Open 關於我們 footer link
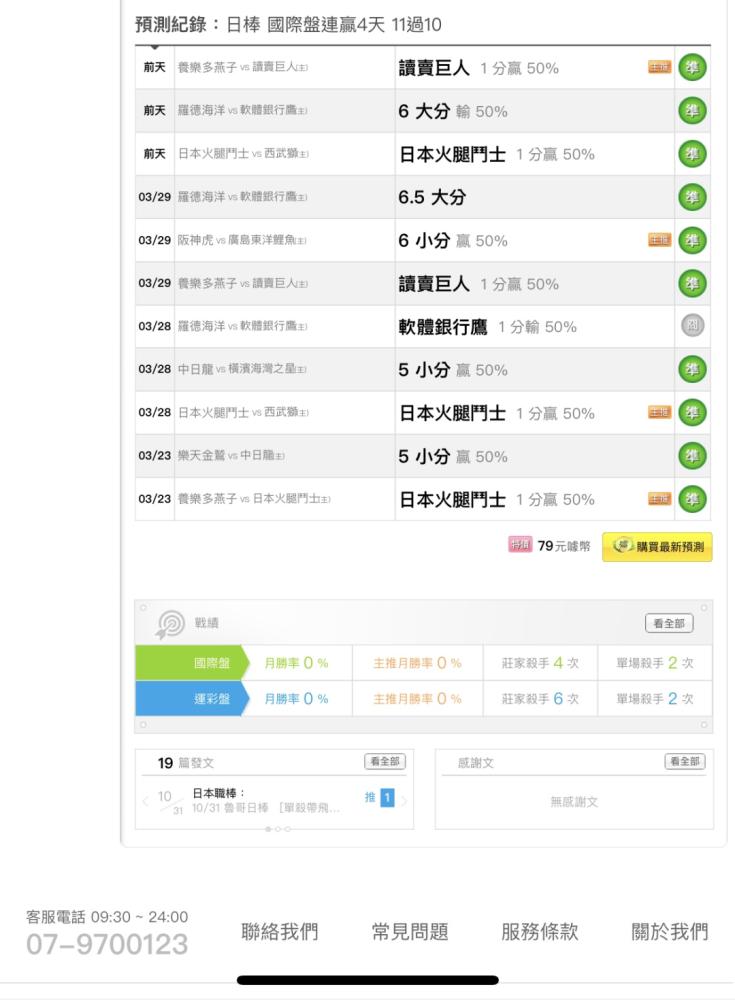735x1000 pixels. coord(669,932)
